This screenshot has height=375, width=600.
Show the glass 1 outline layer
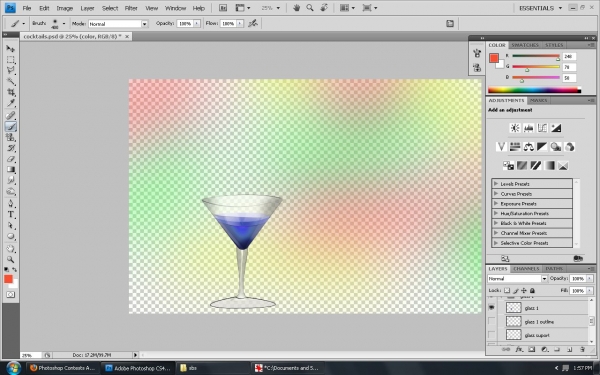pos(491,321)
